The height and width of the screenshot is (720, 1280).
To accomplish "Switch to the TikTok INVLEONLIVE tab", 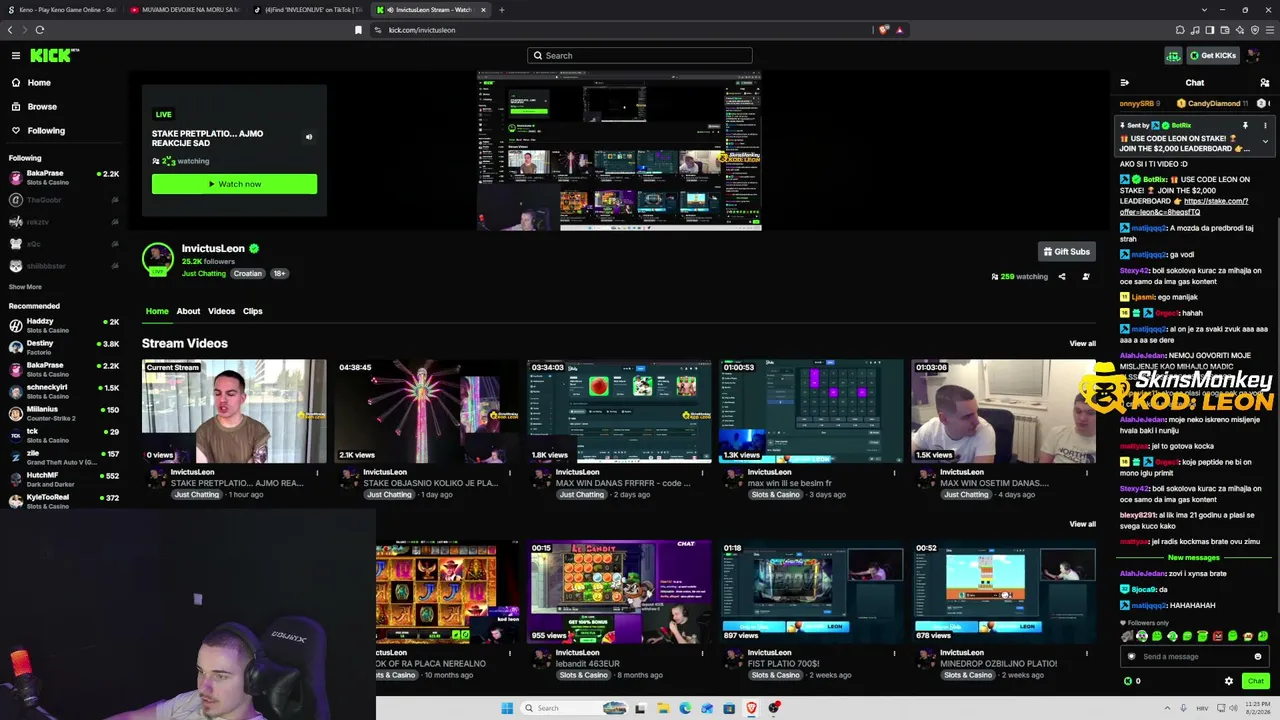I will click(307, 10).
